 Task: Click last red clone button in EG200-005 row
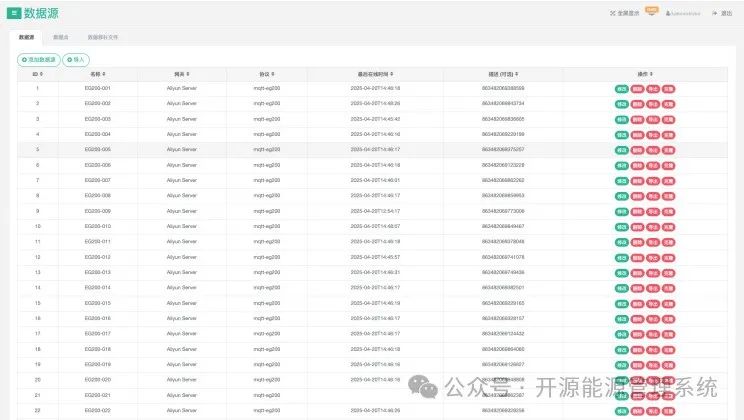click(x=669, y=150)
